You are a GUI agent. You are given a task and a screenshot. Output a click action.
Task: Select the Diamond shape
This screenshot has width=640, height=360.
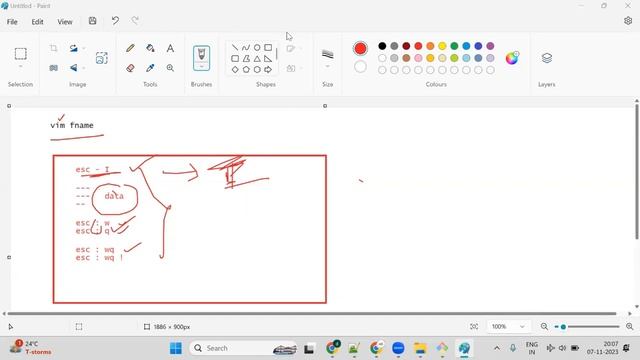point(235,70)
